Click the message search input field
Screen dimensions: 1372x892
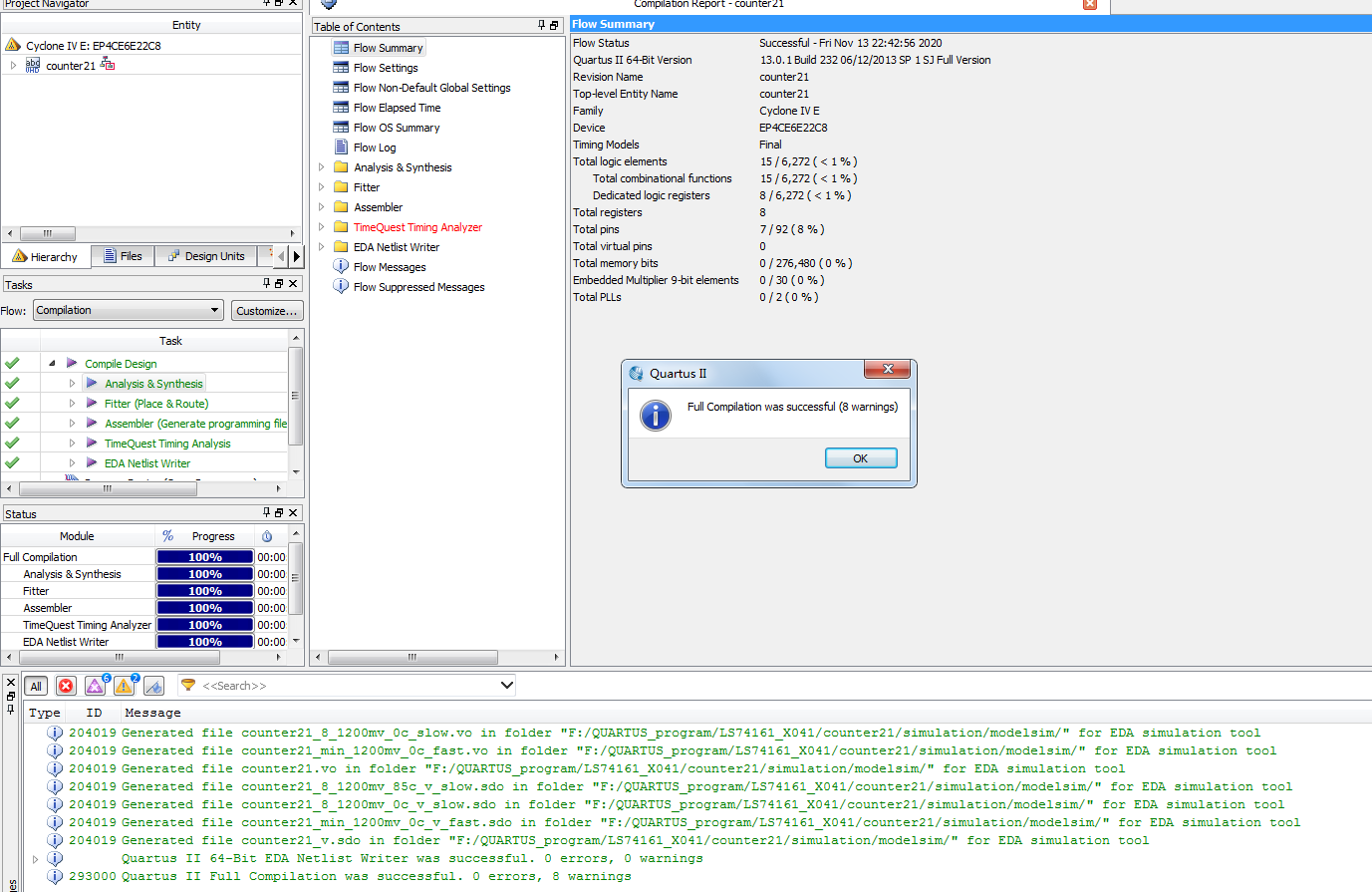tap(349, 686)
